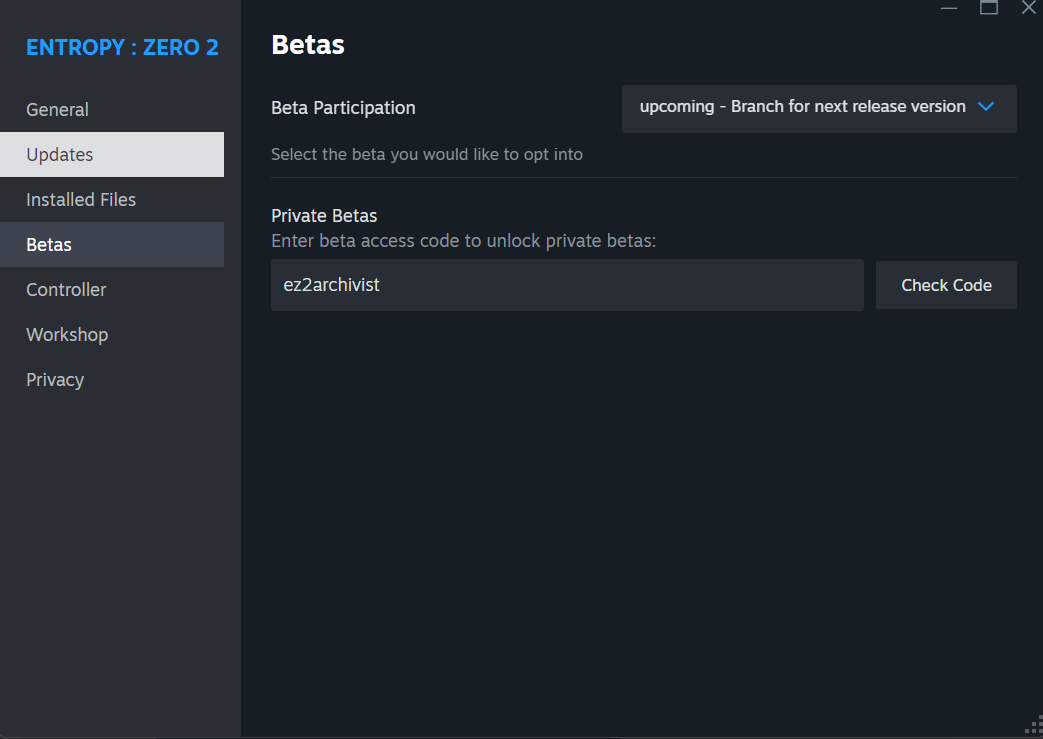This screenshot has height=739, width=1043.
Task: Select the Betas sidebar item
Action: (x=49, y=245)
